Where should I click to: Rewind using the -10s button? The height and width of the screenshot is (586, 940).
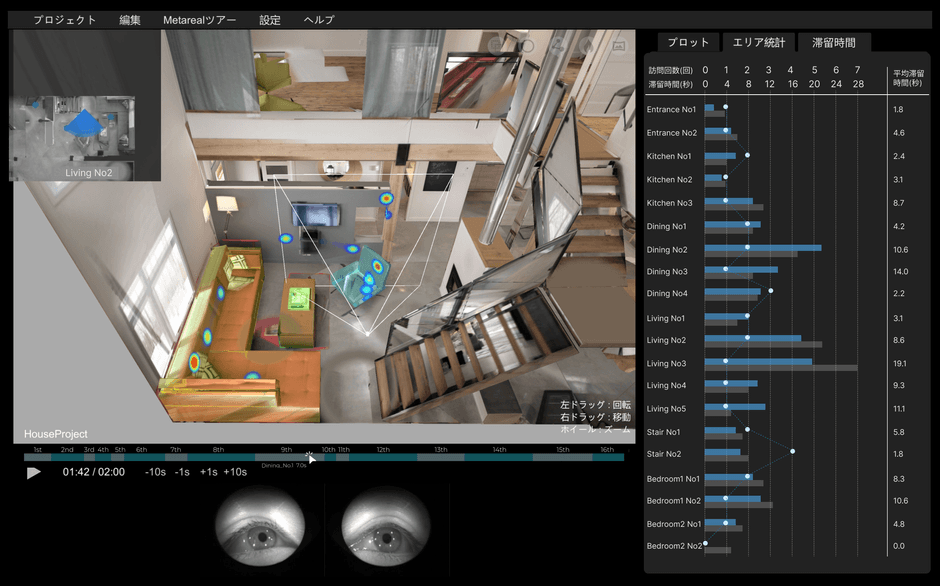click(154, 472)
